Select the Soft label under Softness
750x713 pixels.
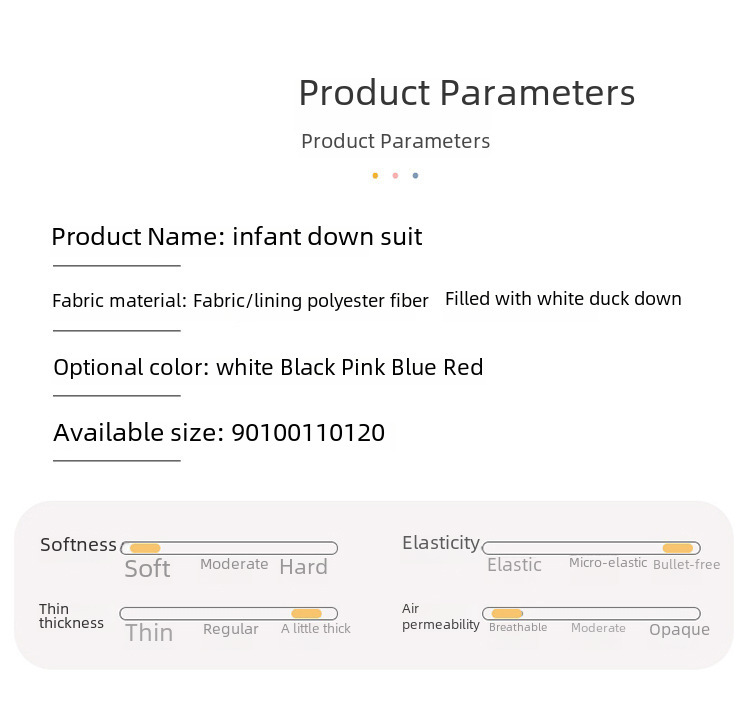(147, 569)
